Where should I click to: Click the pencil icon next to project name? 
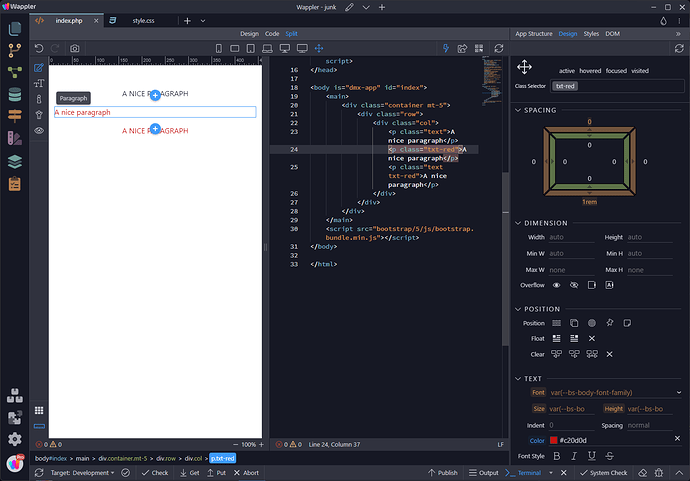(x=349, y=7)
